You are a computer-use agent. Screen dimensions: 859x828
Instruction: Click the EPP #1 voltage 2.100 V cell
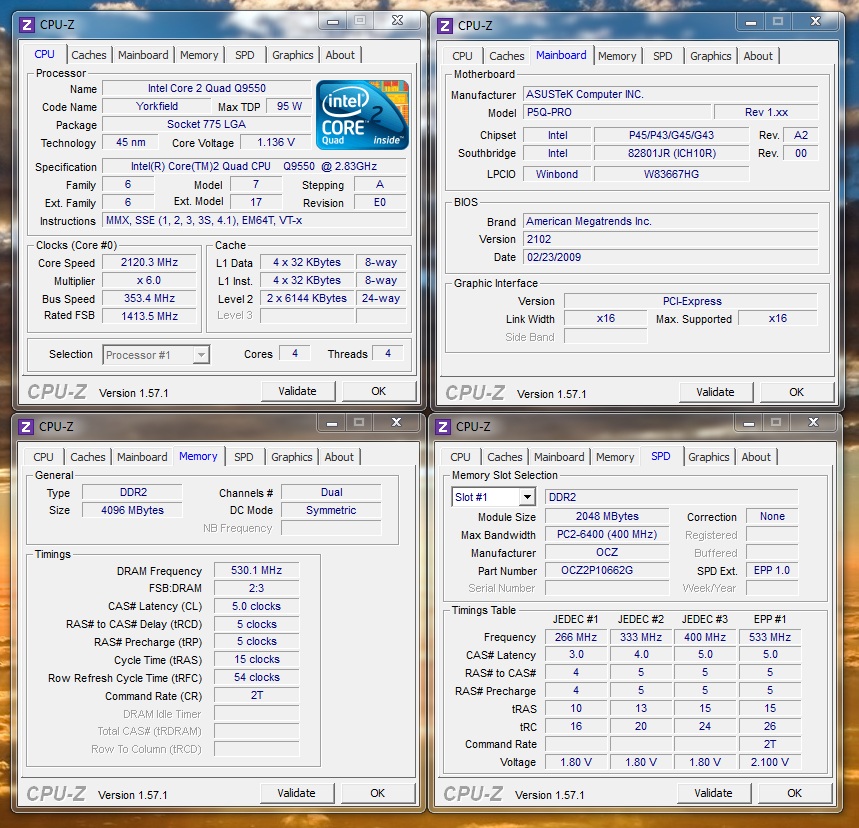pyautogui.click(x=770, y=762)
